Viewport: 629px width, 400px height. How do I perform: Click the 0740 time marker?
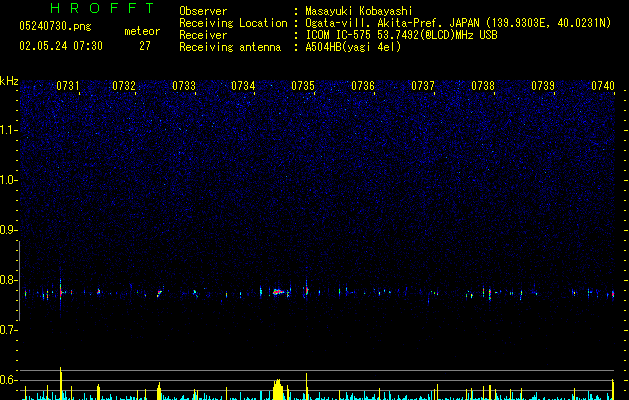pyautogui.click(x=603, y=86)
